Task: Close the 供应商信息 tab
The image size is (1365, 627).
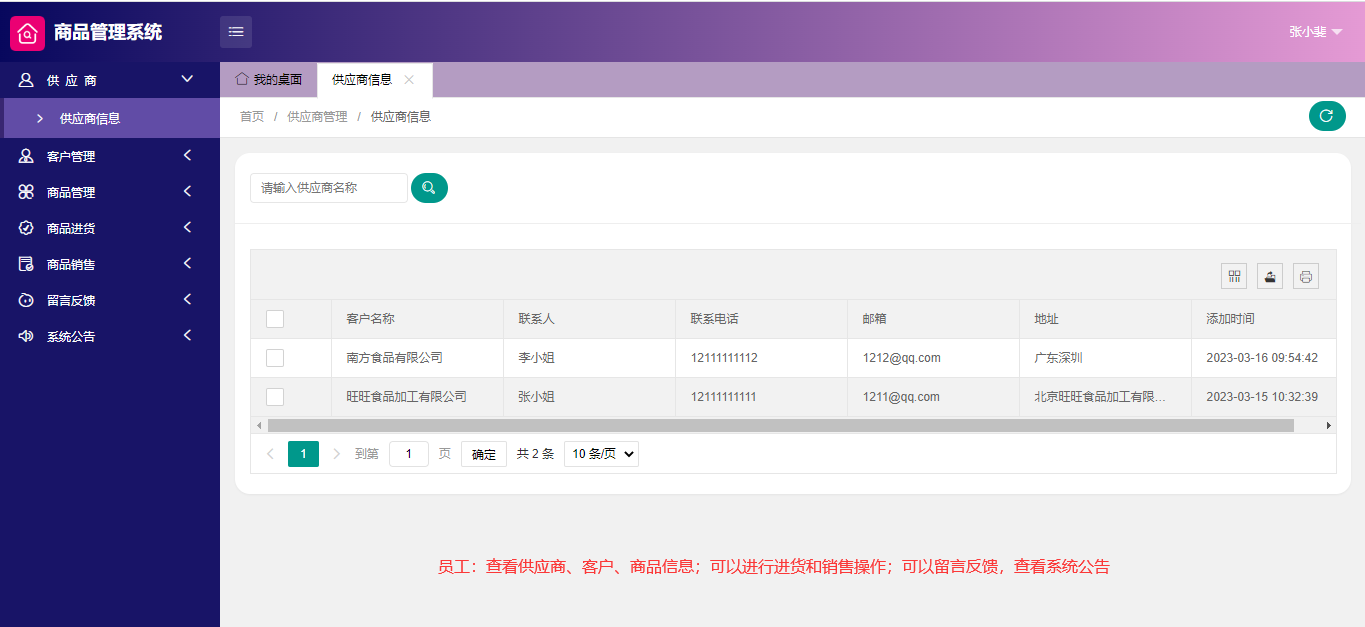Action: [x=409, y=80]
